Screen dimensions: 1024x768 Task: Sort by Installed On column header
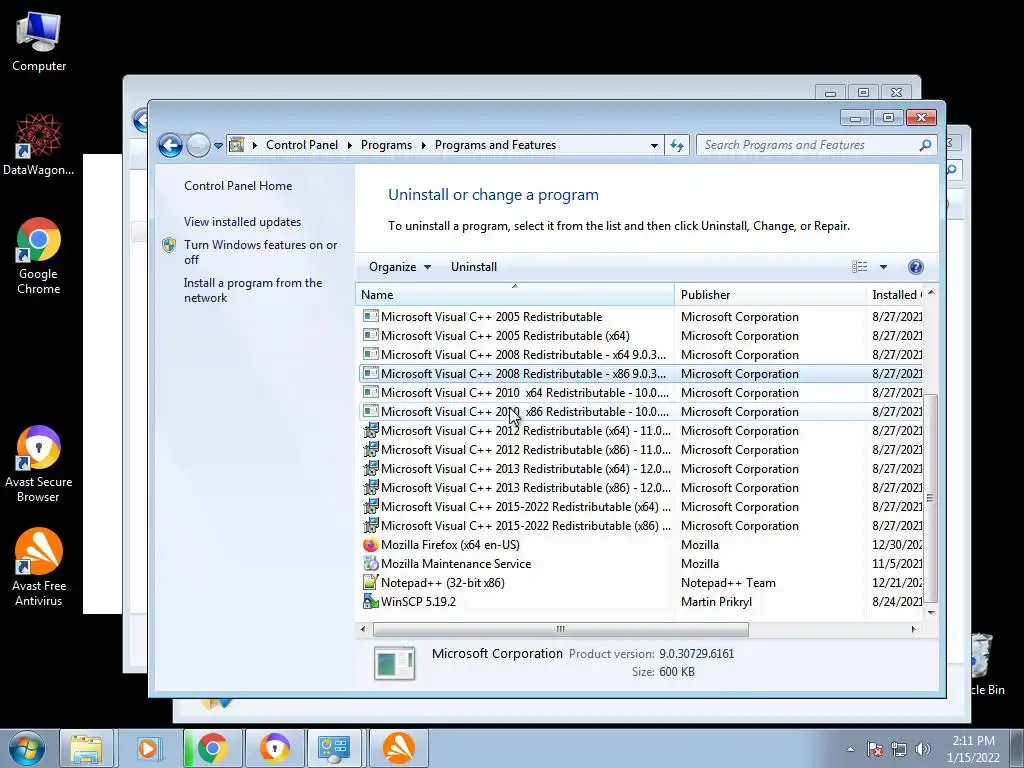895,295
